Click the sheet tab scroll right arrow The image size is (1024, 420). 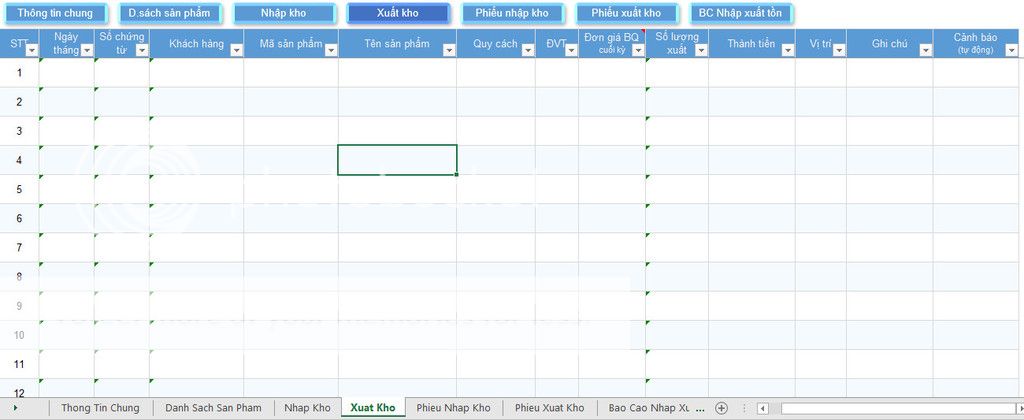coord(14,408)
